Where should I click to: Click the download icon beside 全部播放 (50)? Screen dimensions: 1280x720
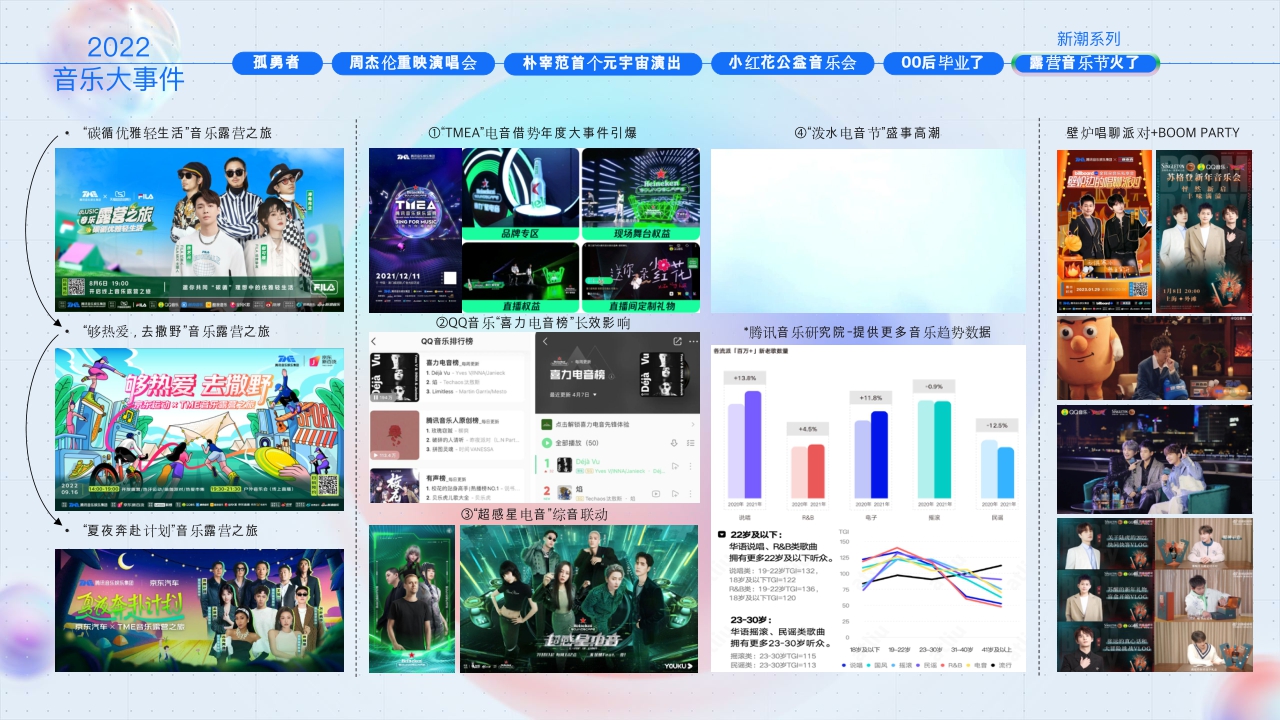(x=673, y=443)
